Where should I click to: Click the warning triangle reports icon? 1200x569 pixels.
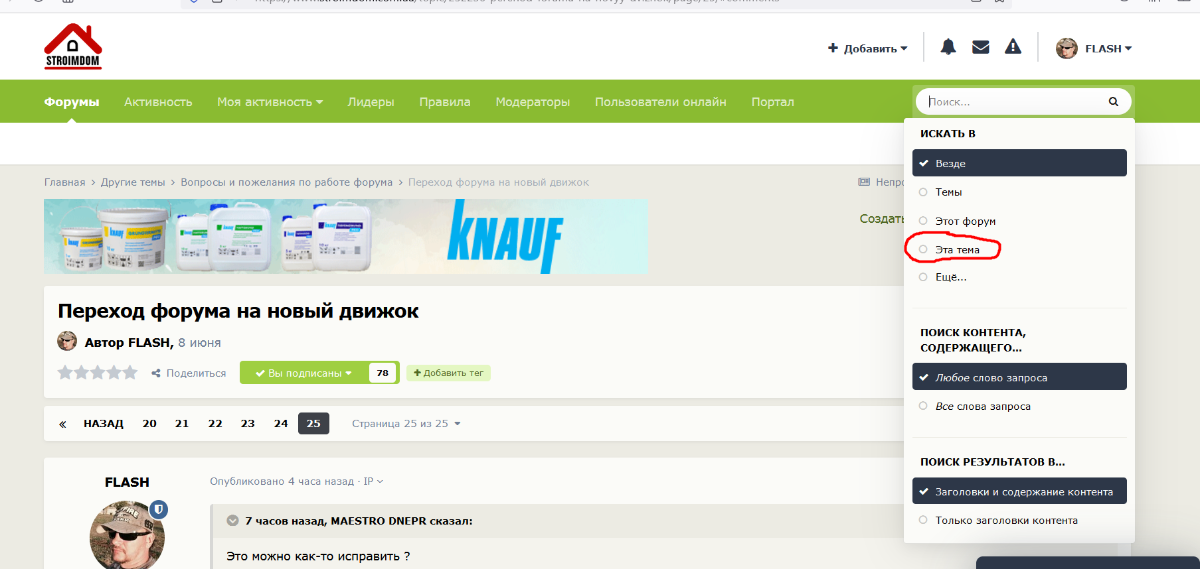click(x=1013, y=47)
